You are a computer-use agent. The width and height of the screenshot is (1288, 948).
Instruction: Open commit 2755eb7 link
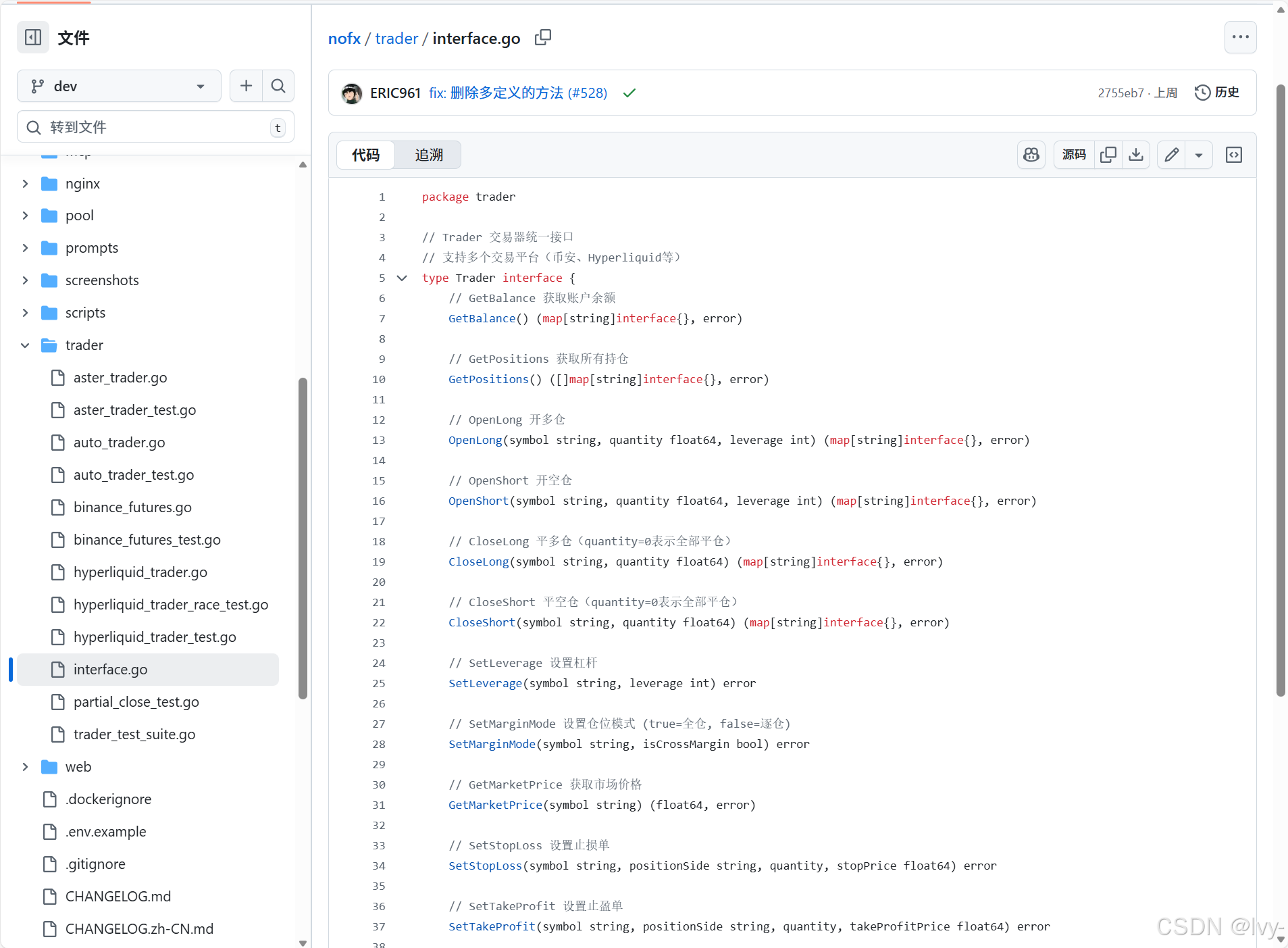1120,93
